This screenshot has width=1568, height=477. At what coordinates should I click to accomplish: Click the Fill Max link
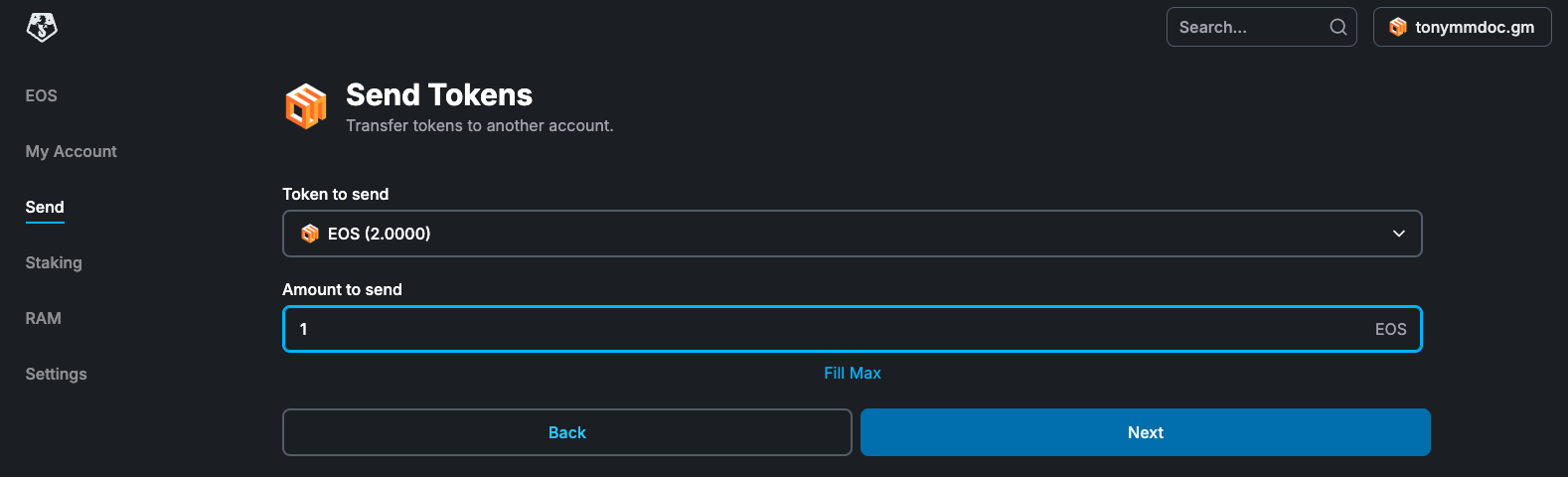[853, 373]
